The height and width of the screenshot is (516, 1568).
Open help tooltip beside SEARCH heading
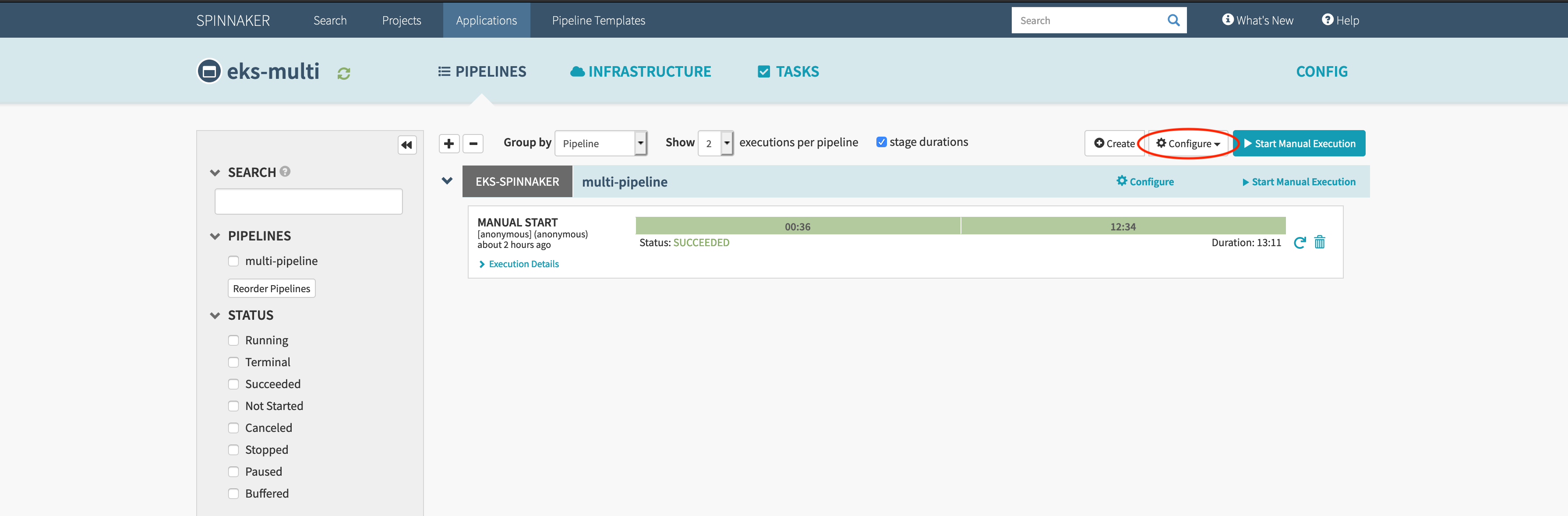[x=285, y=172]
